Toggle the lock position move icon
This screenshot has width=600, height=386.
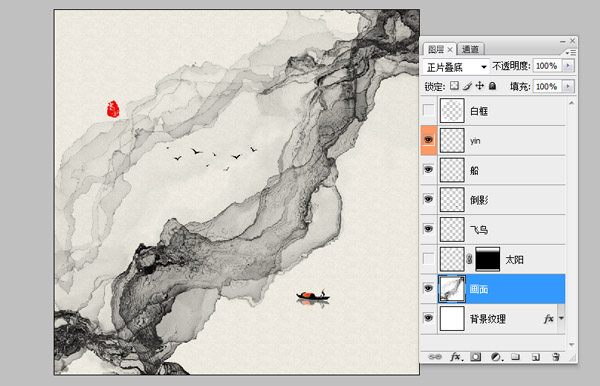(479, 86)
